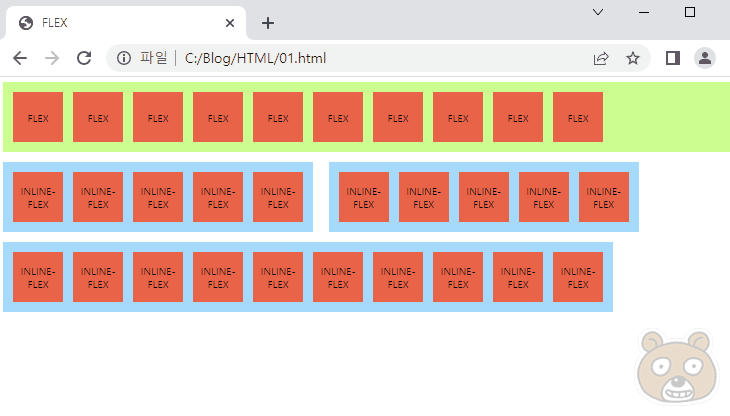
Task: Open the user profile avatar
Action: [705, 58]
